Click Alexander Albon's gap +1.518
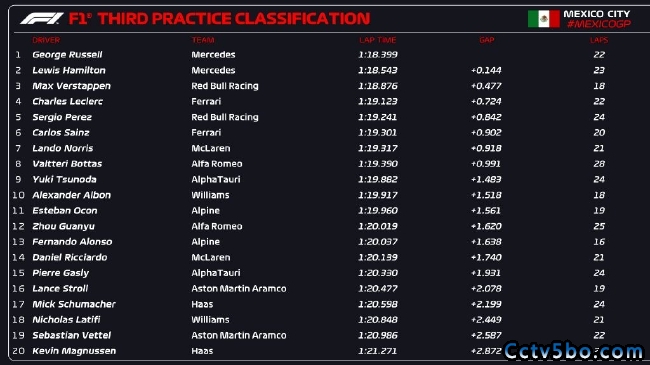This screenshot has height=365, width=650. point(486,195)
